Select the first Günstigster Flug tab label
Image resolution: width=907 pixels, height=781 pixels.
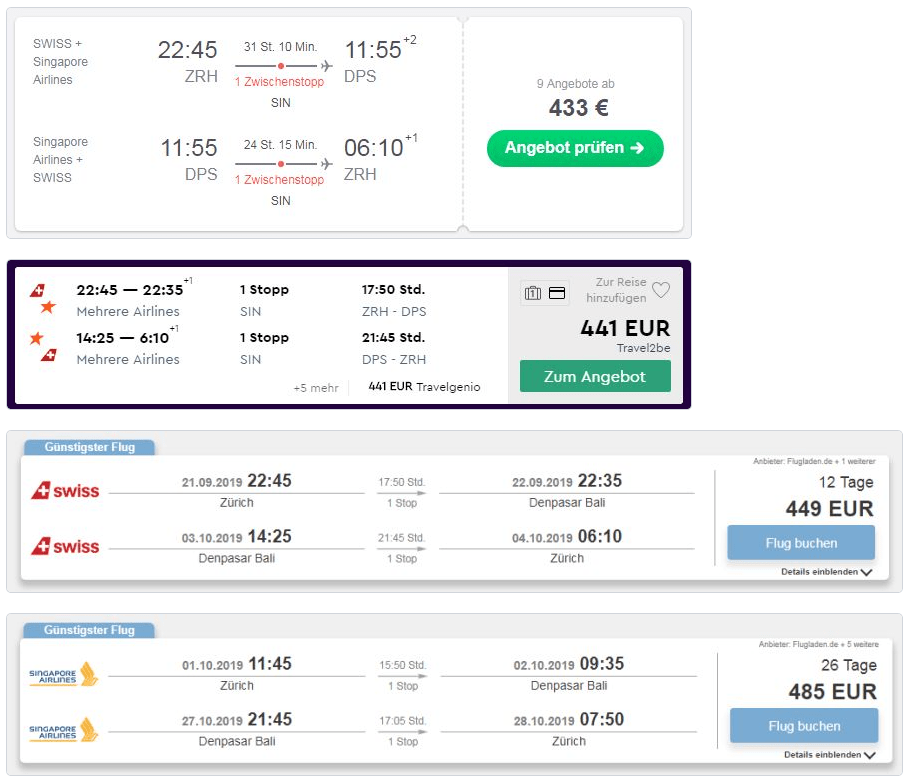90,447
